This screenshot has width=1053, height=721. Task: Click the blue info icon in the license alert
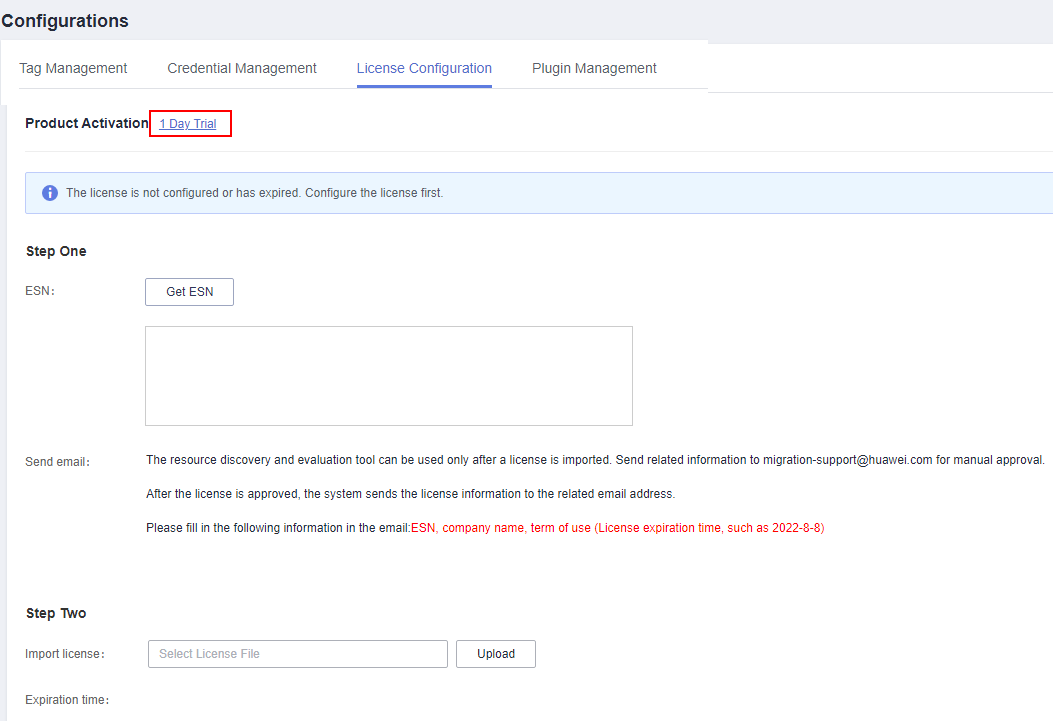[50, 193]
